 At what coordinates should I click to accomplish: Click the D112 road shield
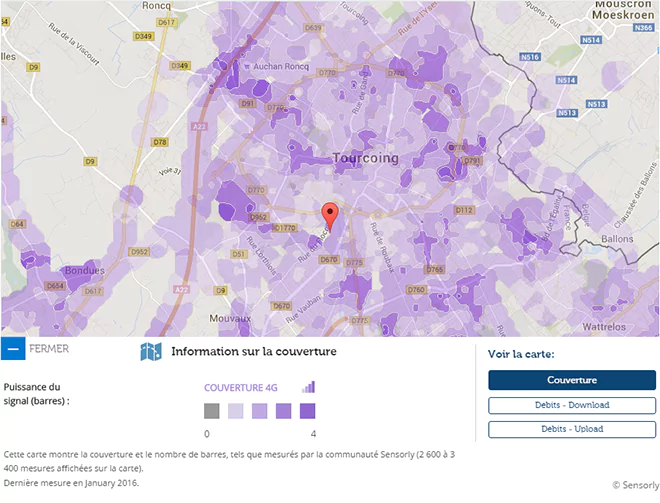click(x=464, y=210)
